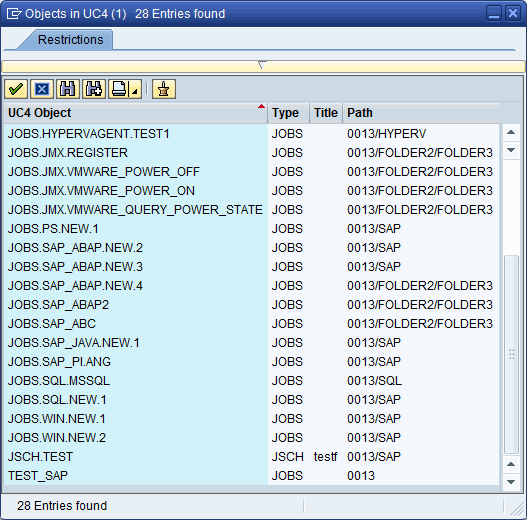Image resolution: width=527 pixels, height=520 pixels.
Task: Click the personal value list stamp icon
Action: (x=164, y=89)
